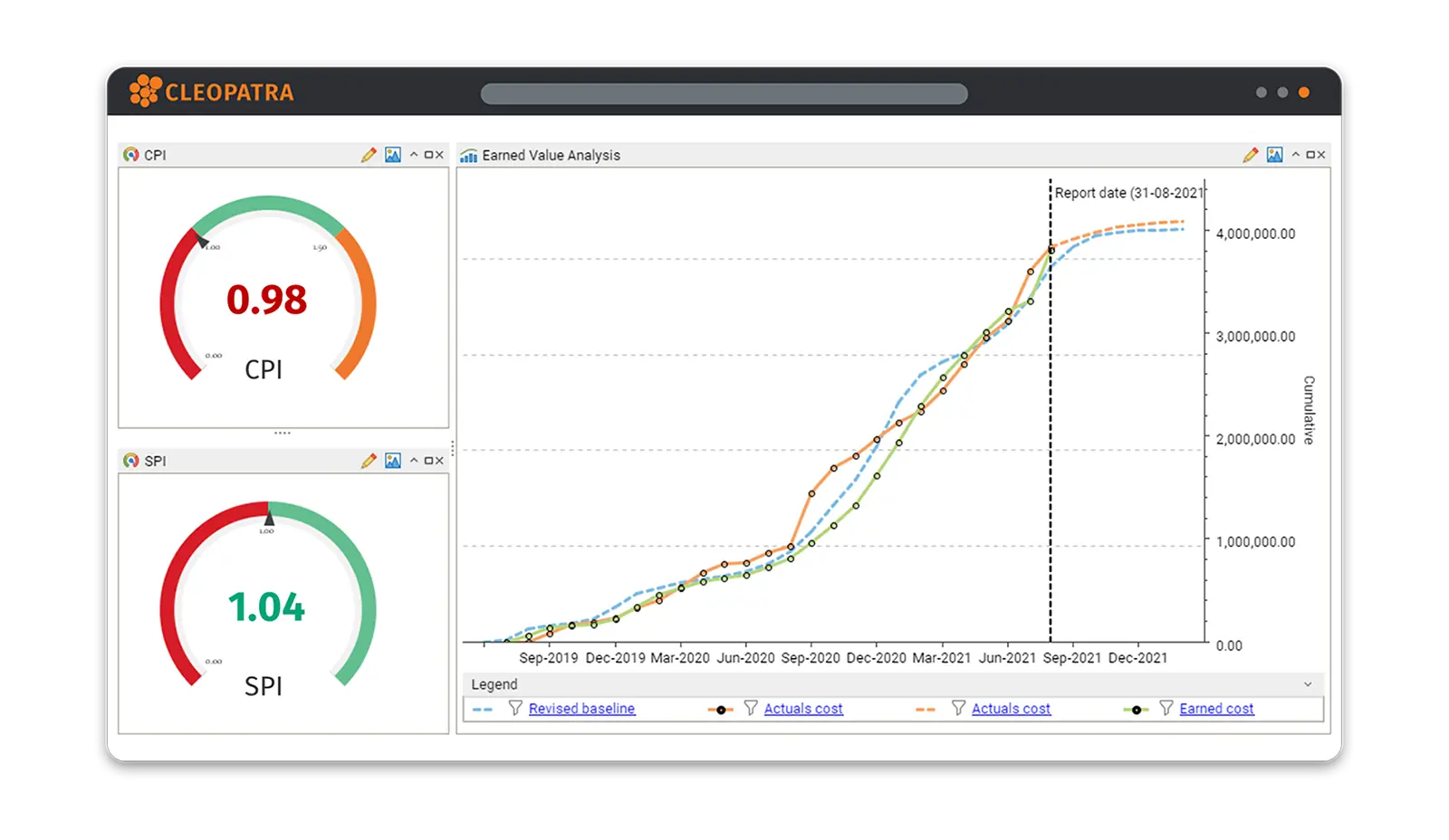Image resolution: width=1449 pixels, height=840 pixels.
Task: Edit the Earned Value Analysis chart
Action: point(1252,155)
